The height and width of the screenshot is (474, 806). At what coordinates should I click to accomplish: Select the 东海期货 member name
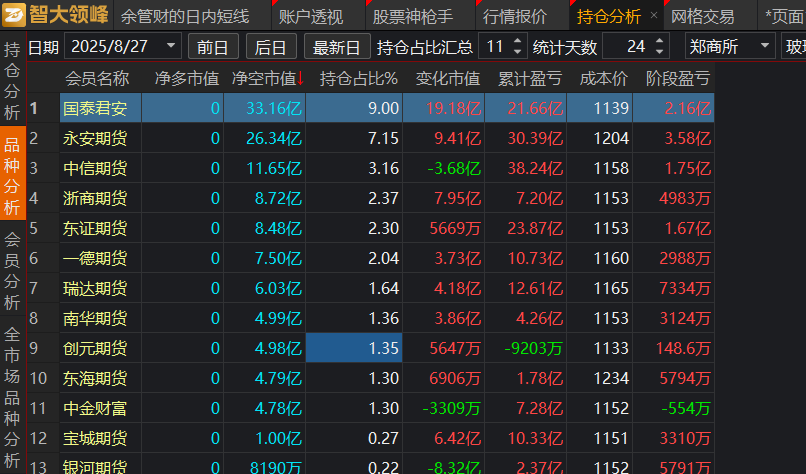tap(95, 378)
